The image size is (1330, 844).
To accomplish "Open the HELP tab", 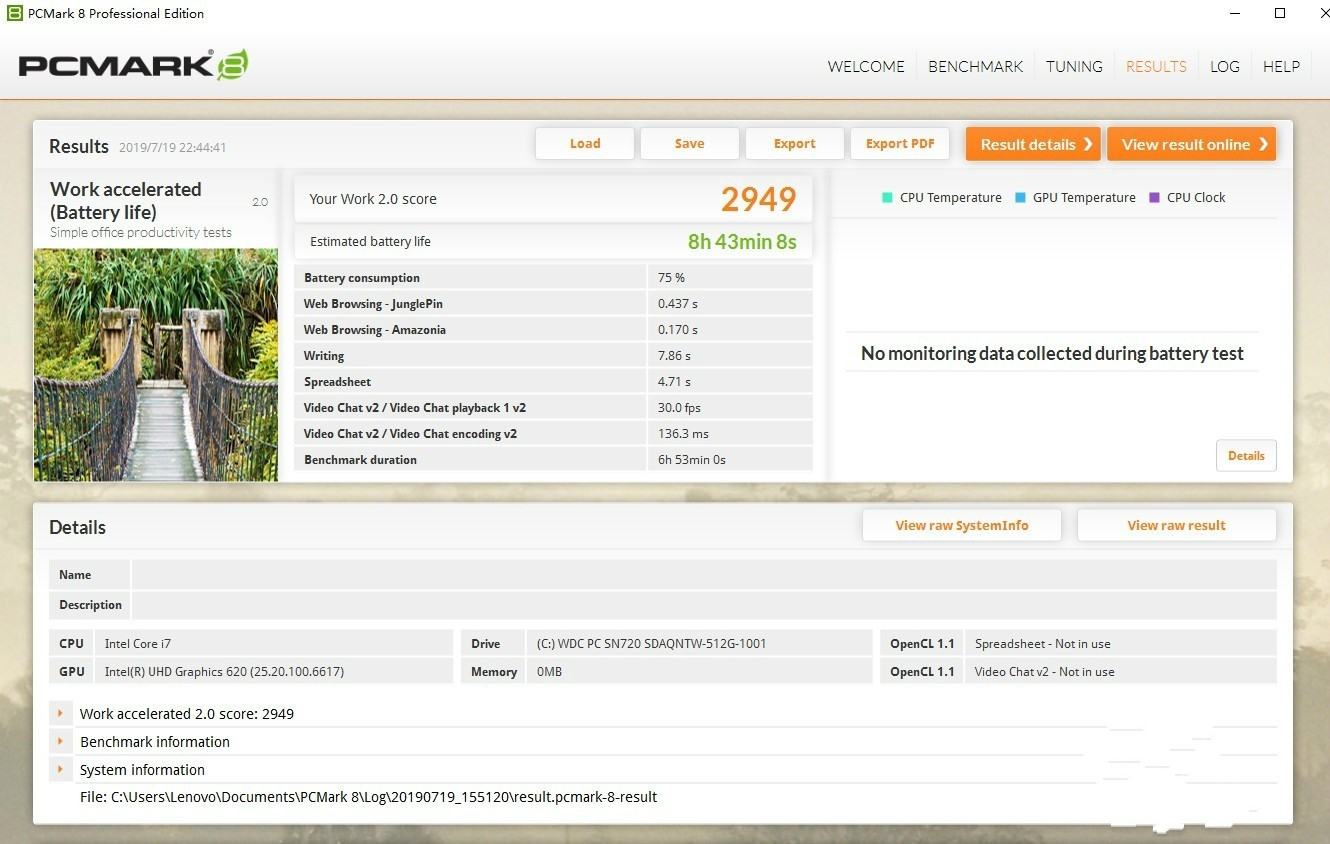I will coord(1281,66).
